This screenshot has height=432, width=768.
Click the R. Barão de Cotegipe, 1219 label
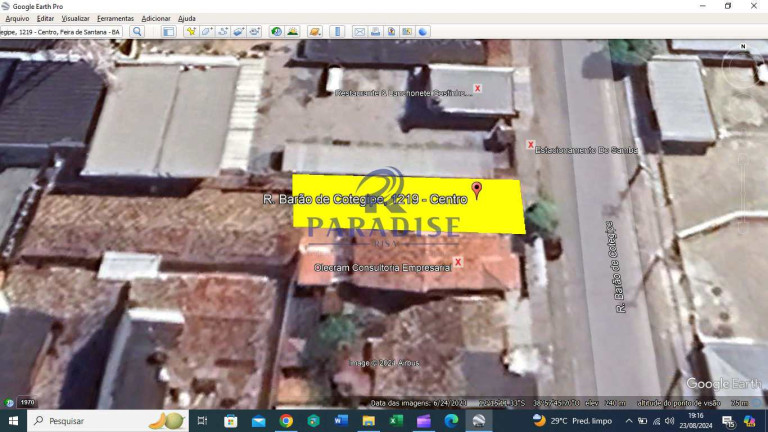(x=365, y=199)
